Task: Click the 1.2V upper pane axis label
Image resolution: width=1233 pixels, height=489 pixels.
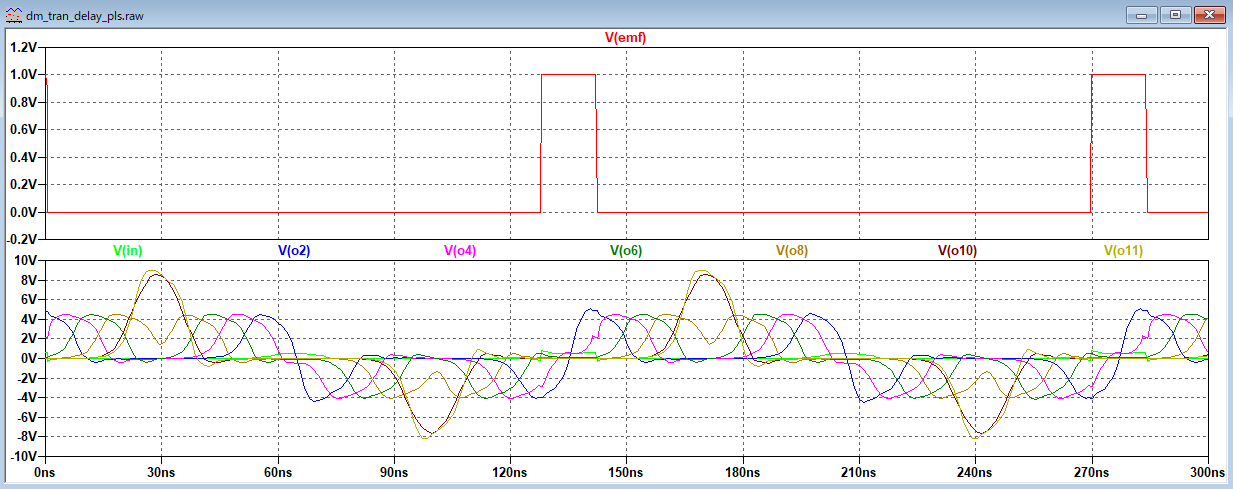Action: coord(24,47)
